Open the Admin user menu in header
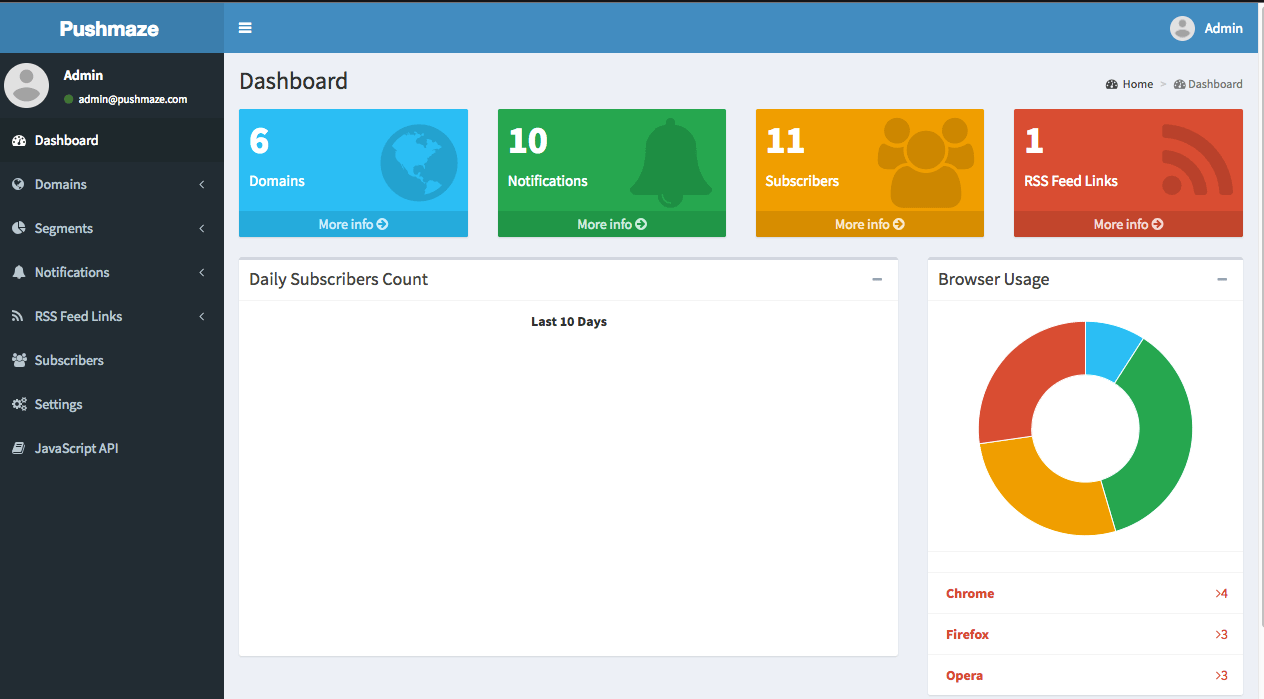The height and width of the screenshot is (699, 1264). click(1207, 28)
